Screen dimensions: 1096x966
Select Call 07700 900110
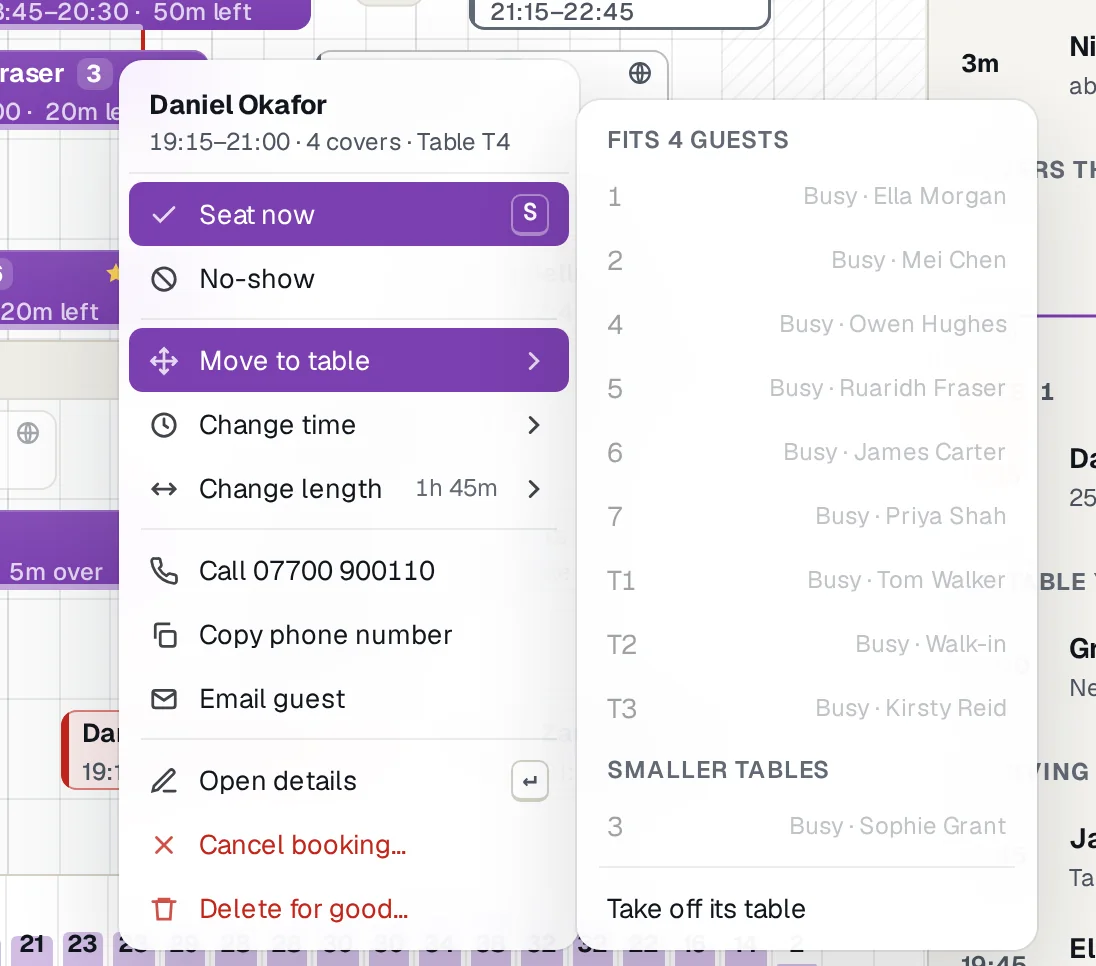pyautogui.click(x=349, y=571)
